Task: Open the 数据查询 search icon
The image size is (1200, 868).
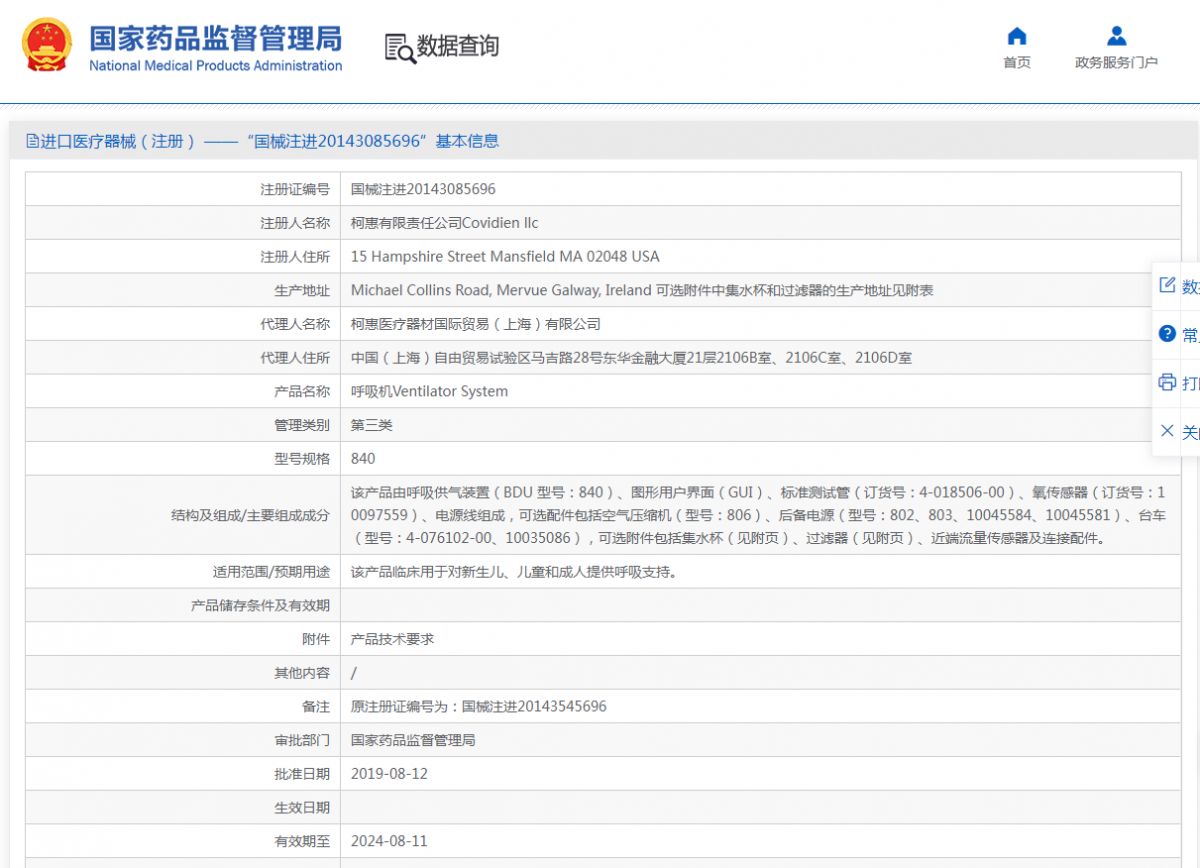Action: click(x=400, y=47)
